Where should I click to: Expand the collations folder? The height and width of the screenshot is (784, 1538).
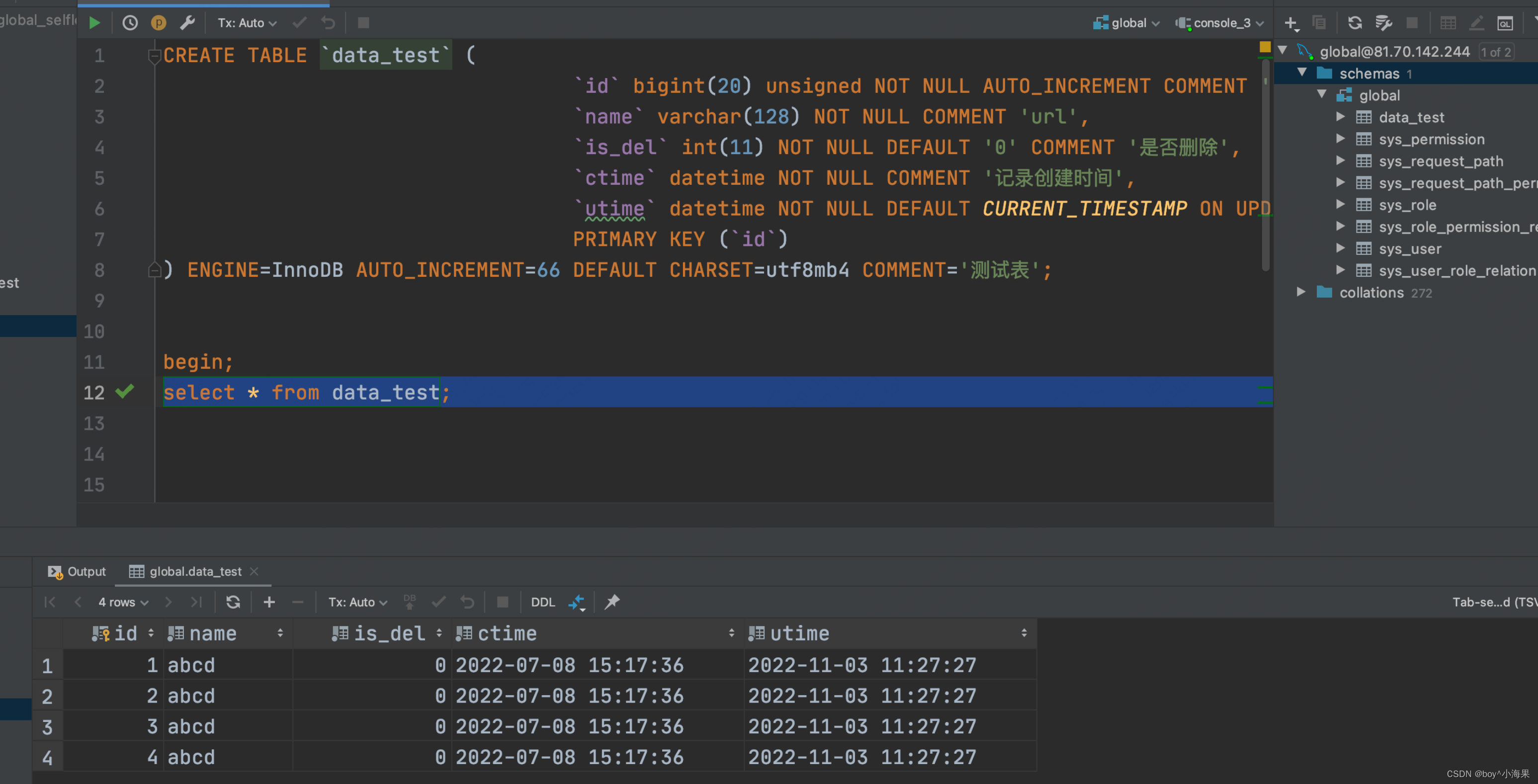[1301, 292]
